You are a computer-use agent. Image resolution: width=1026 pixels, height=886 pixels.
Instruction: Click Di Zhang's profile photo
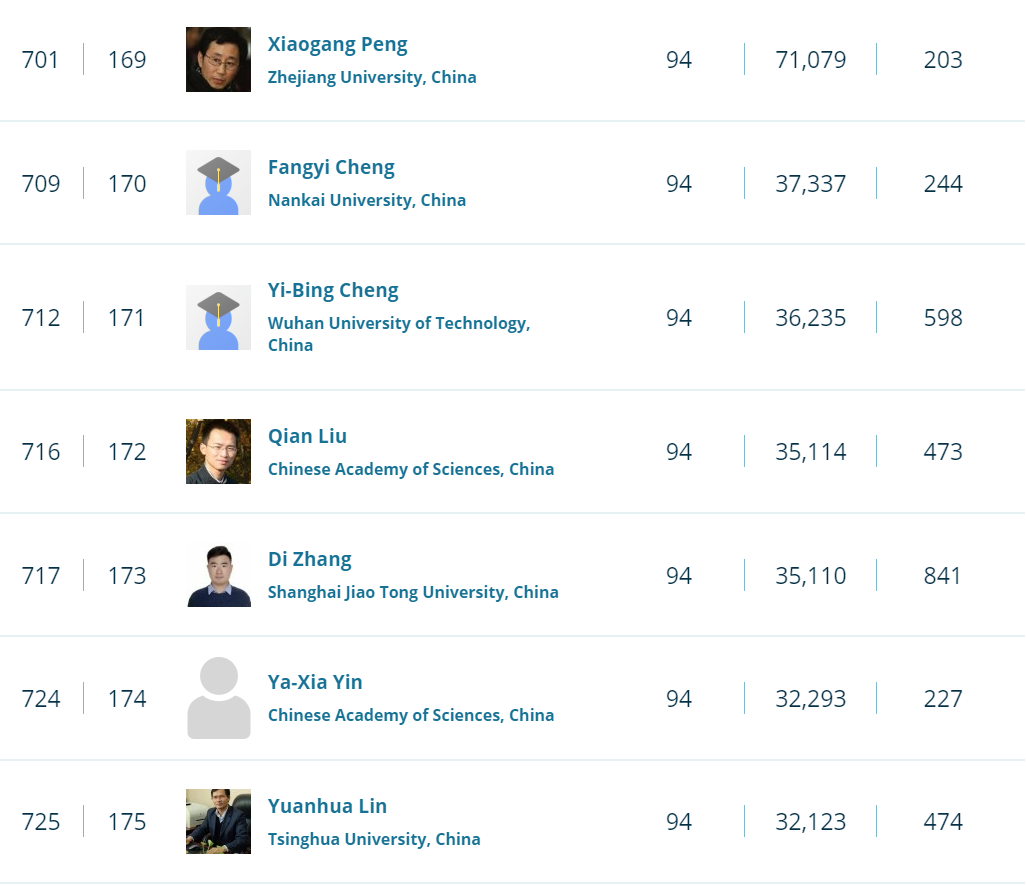tap(218, 575)
